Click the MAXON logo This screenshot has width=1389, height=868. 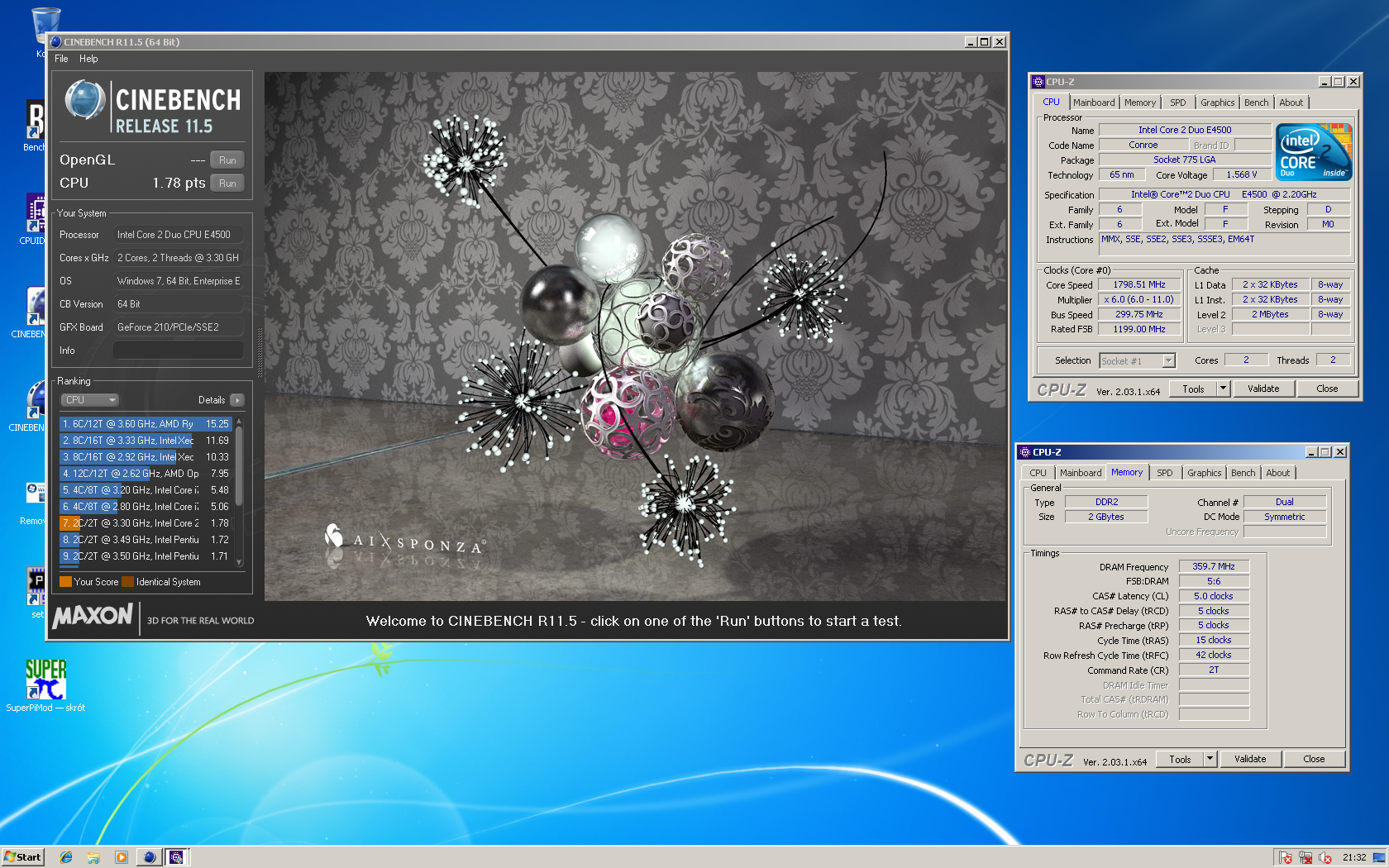coord(93,616)
